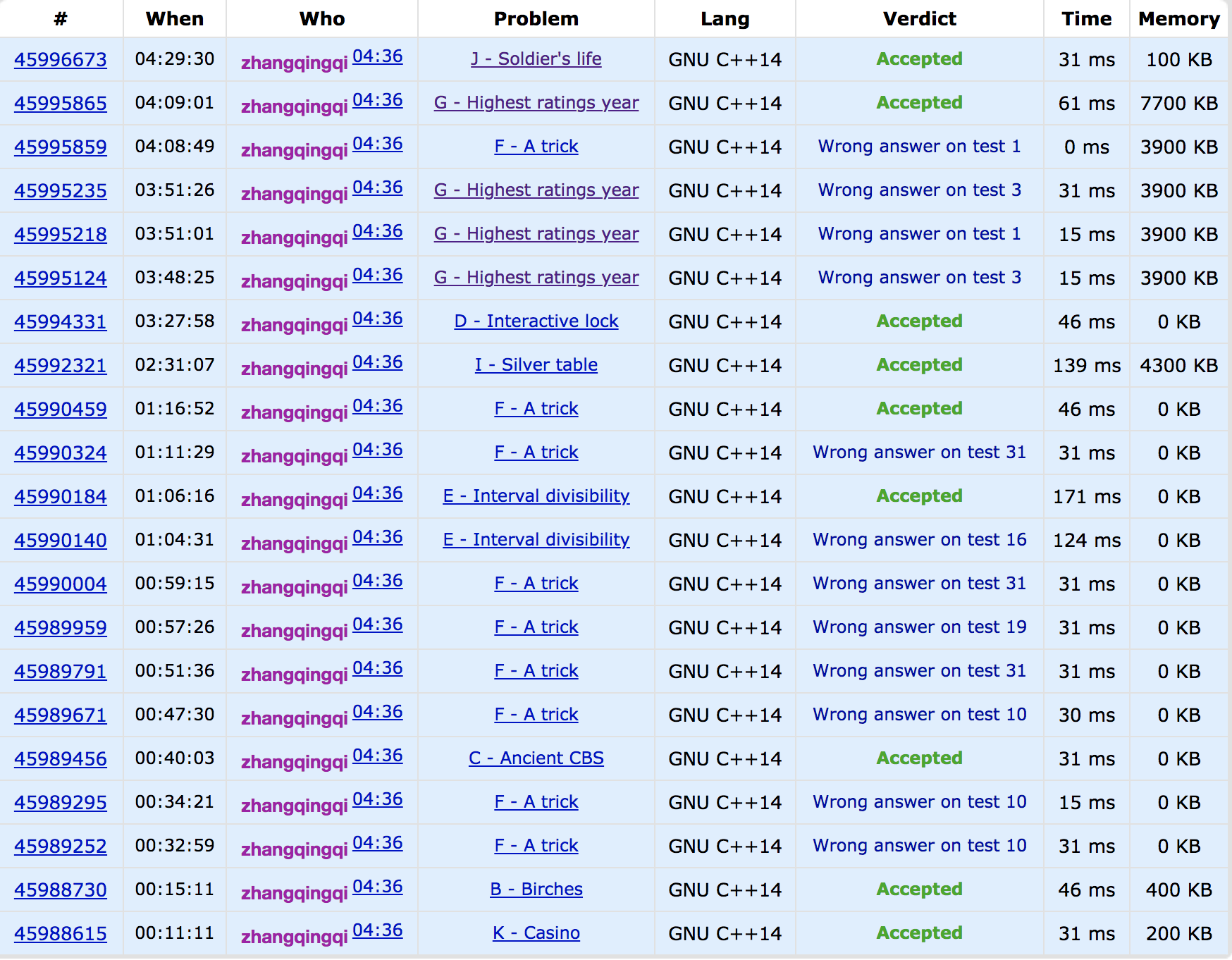View submission 45990184

61,497
